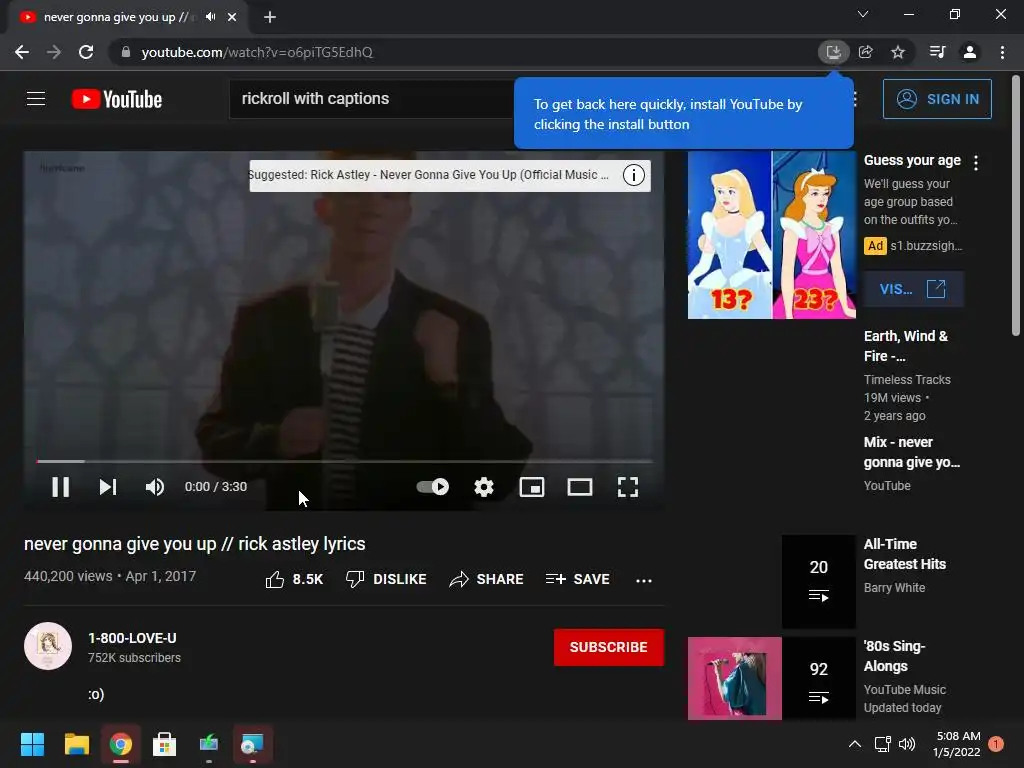Open 1-800-LOVE-U channel name link
The width and height of the screenshot is (1024, 768).
[x=133, y=638]
